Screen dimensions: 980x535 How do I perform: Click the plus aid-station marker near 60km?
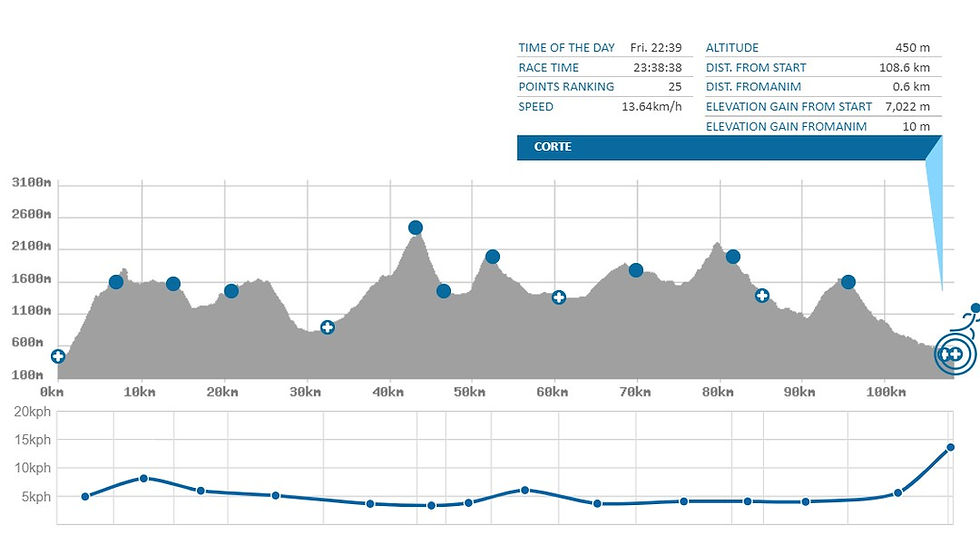point(559,297)
